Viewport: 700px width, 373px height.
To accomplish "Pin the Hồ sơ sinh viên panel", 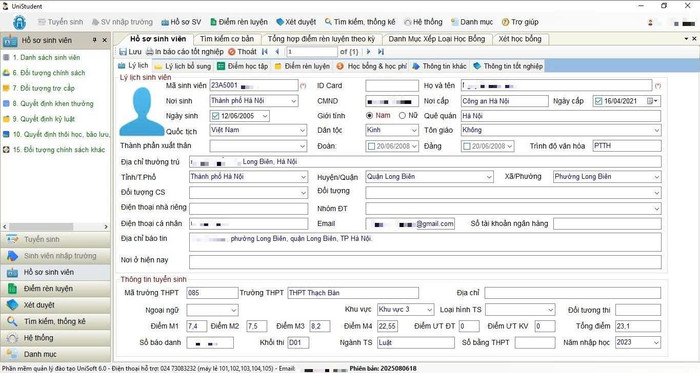I will pyautogui.click(x=95, y=40).
